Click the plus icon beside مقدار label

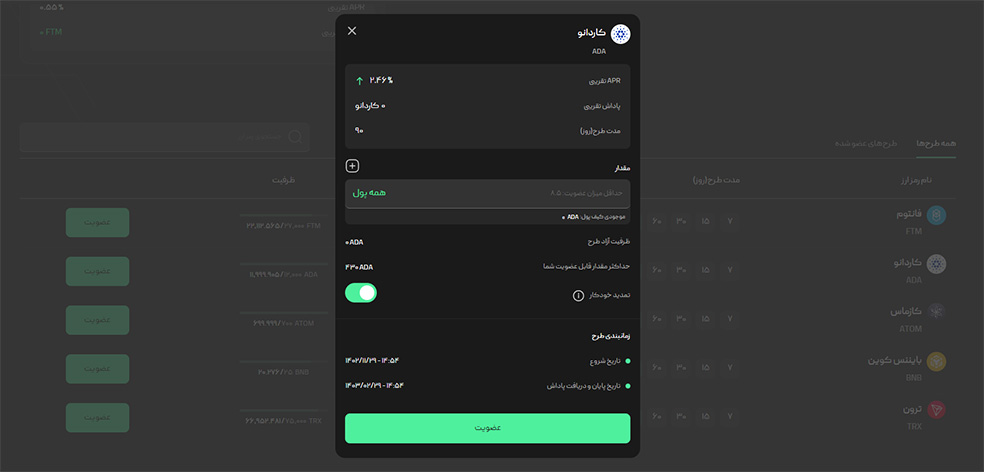[x=353, y=166]
